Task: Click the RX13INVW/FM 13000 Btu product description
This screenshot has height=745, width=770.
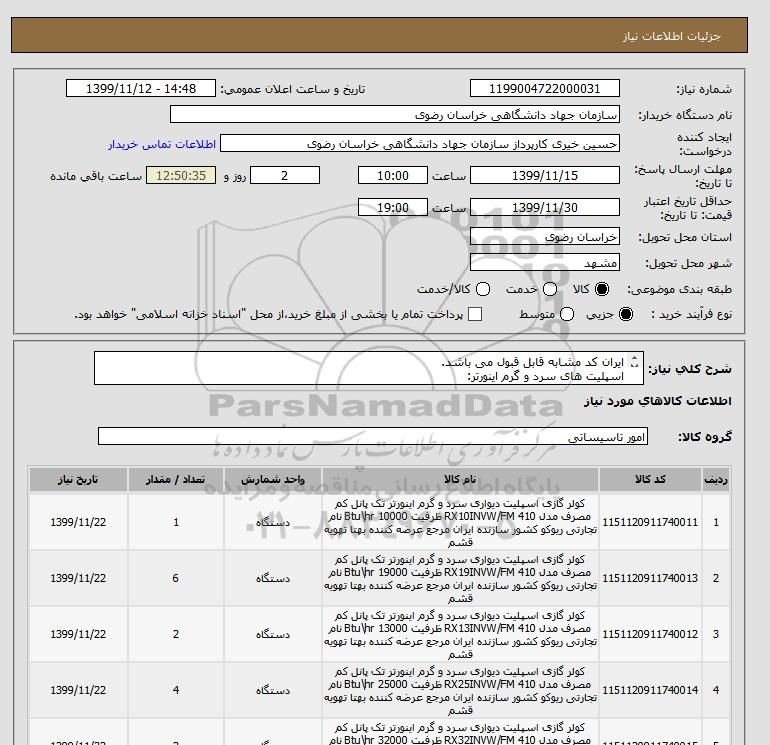Action: pyautogui.click(x=460, y=635)
